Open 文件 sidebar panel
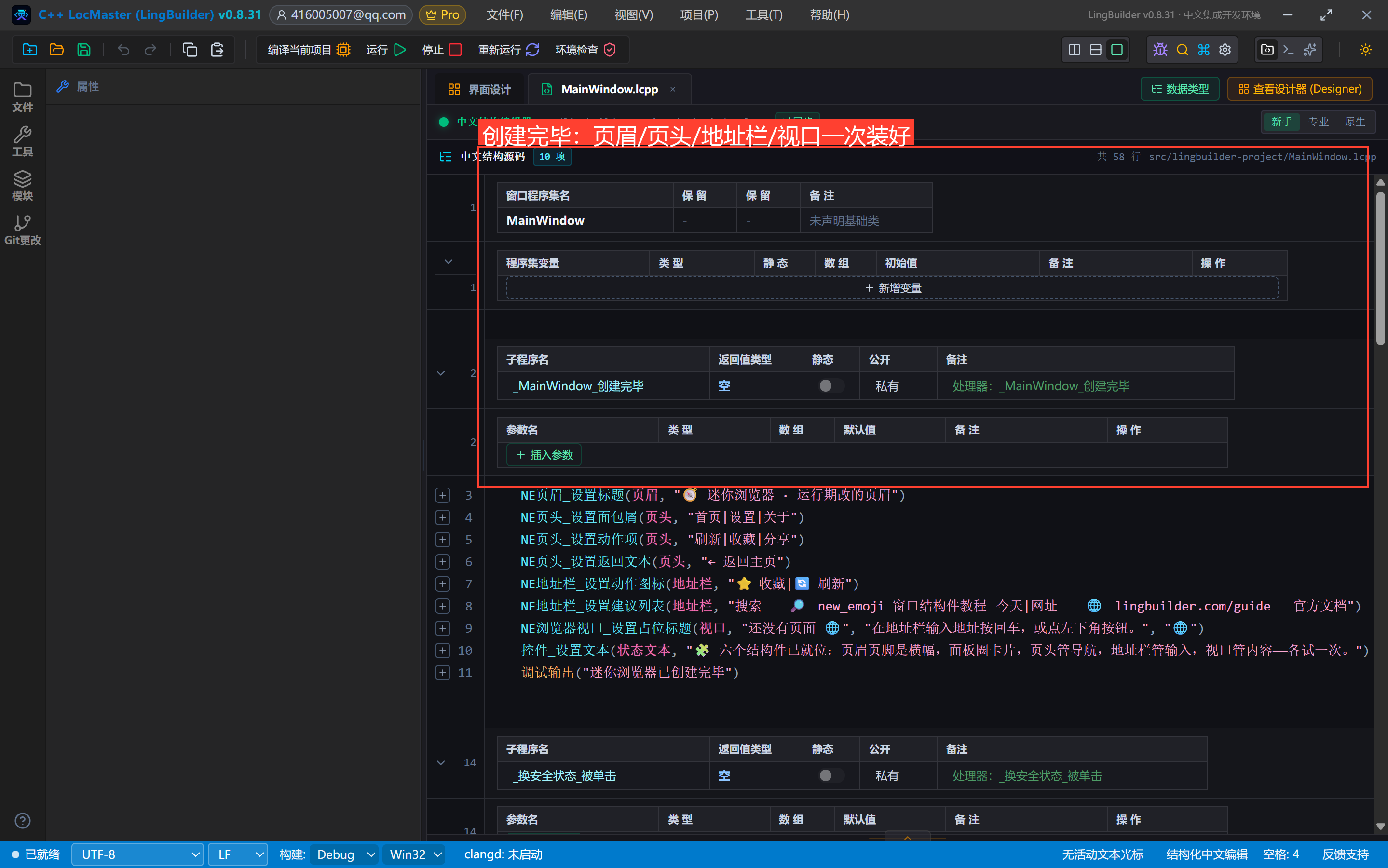Viewport: 1388px width, 868px height. (x=22, y=97)
